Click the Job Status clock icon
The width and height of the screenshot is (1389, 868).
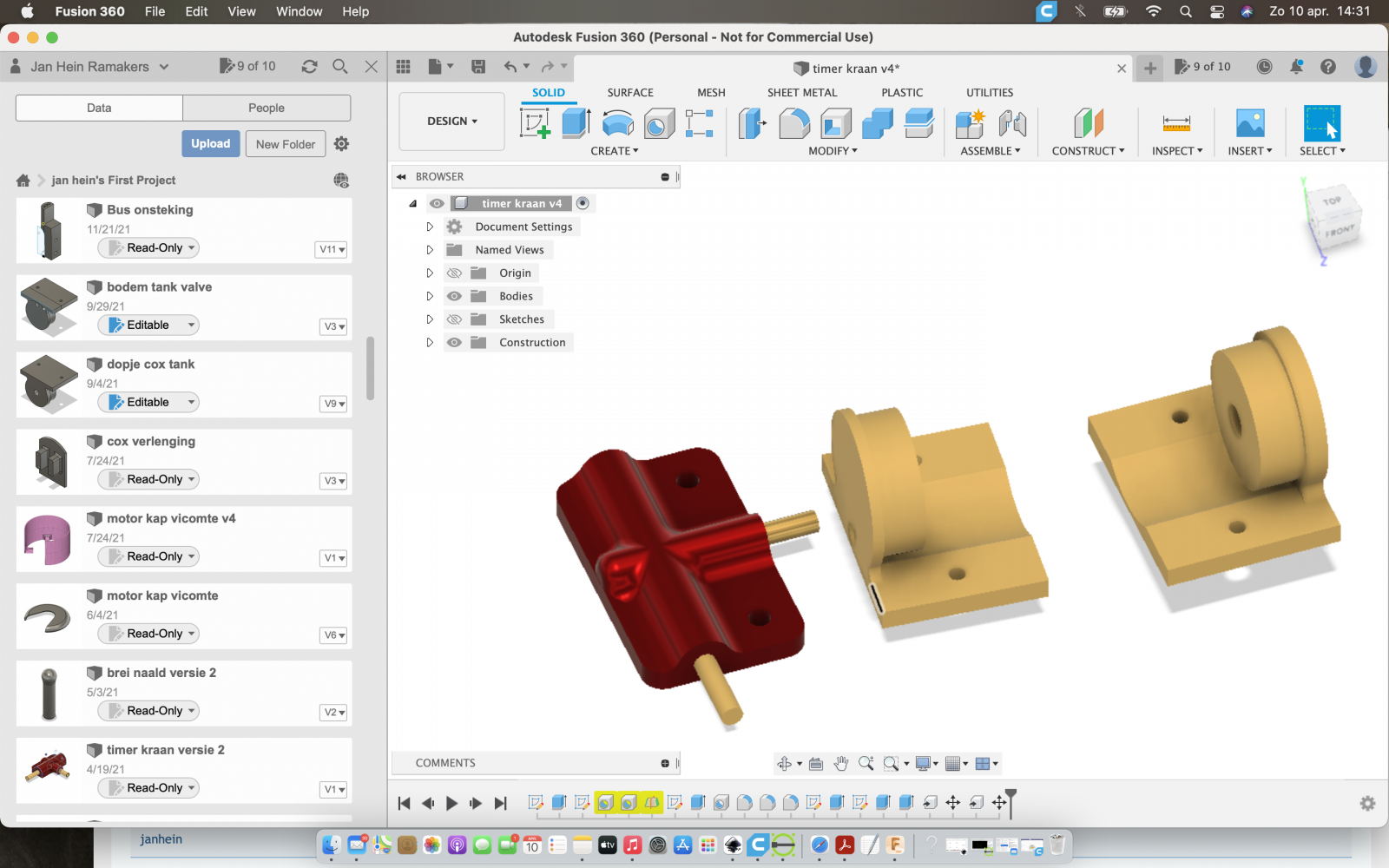1264,67
